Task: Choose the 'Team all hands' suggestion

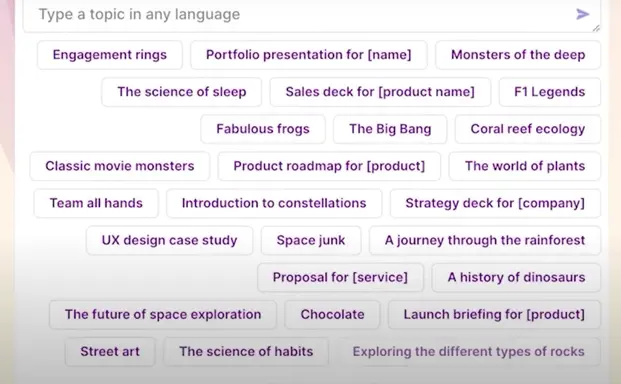Action: [x=96, y=203]
